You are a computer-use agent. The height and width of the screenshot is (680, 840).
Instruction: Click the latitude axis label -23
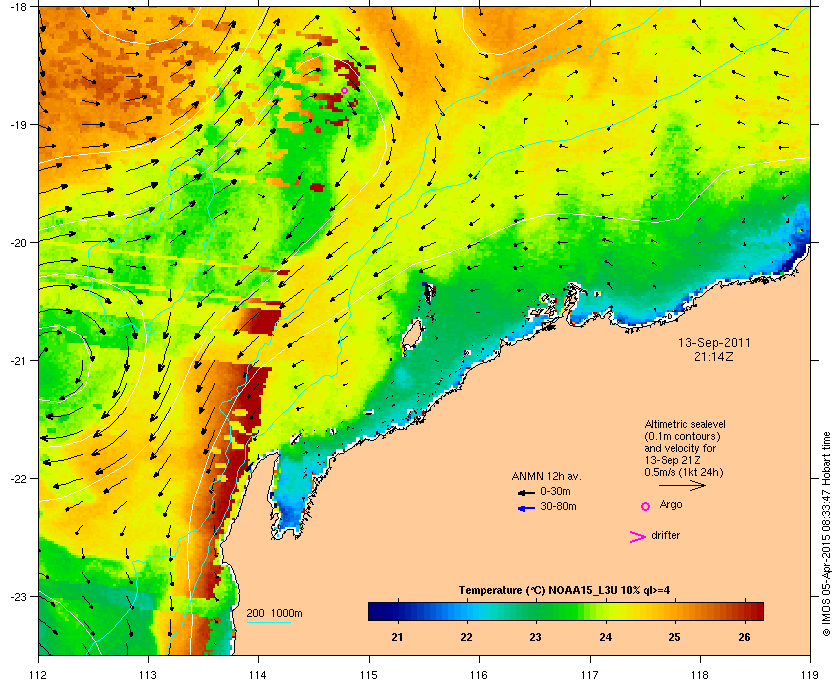(x=18, y=596)
